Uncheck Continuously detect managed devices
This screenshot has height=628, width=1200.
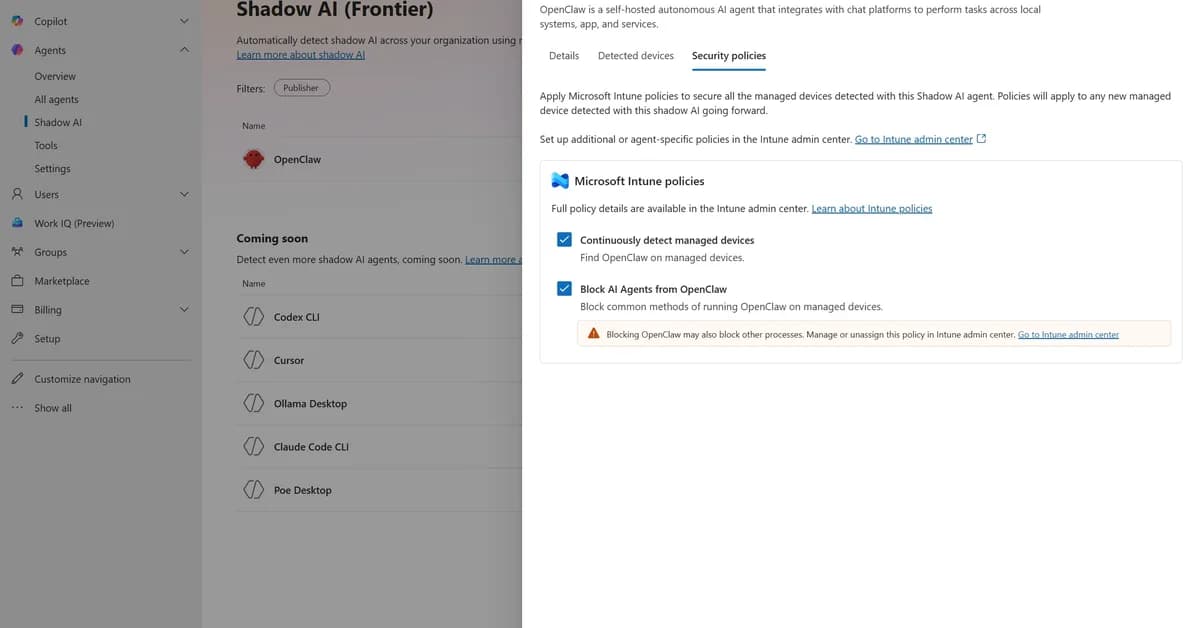[x=564, y=240]
